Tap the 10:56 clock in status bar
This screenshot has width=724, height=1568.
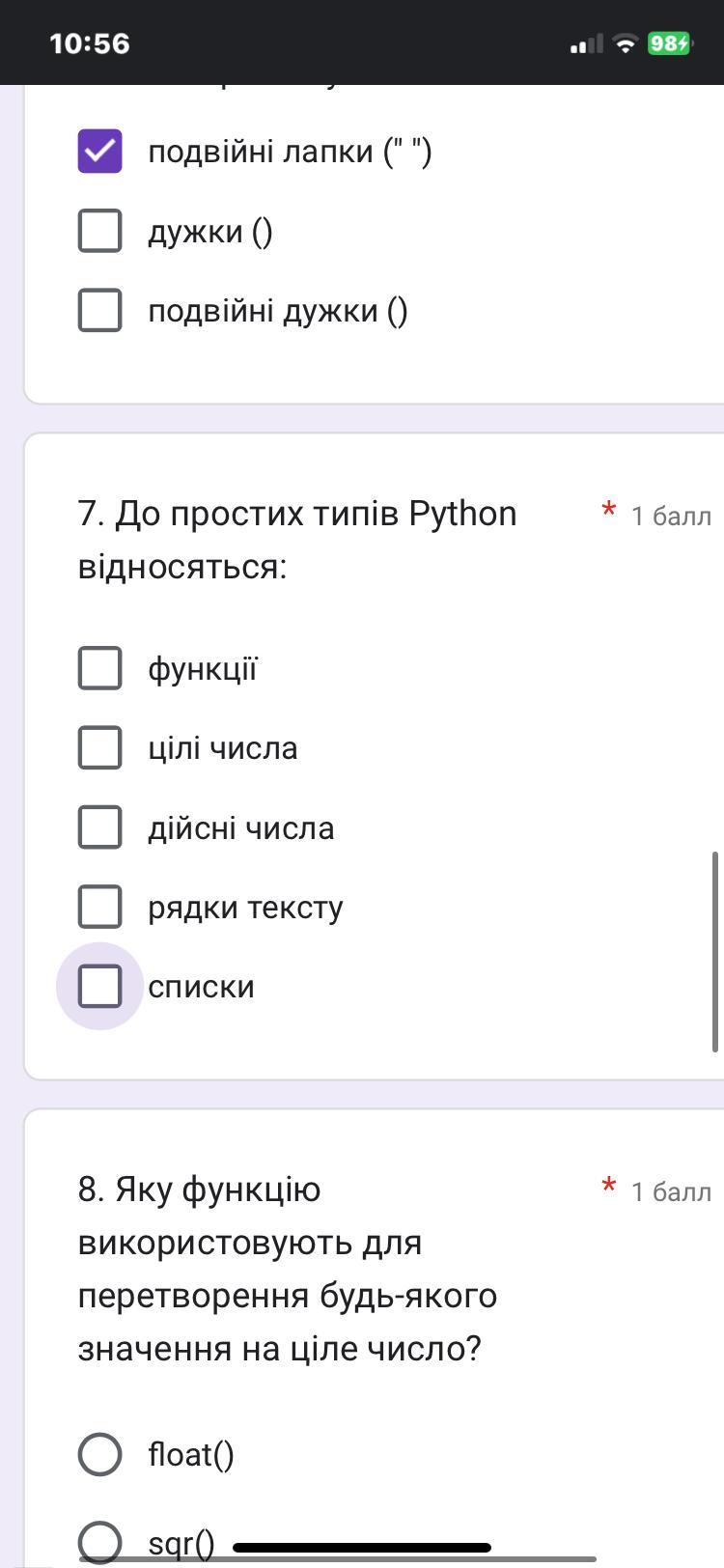click(89, 43)
